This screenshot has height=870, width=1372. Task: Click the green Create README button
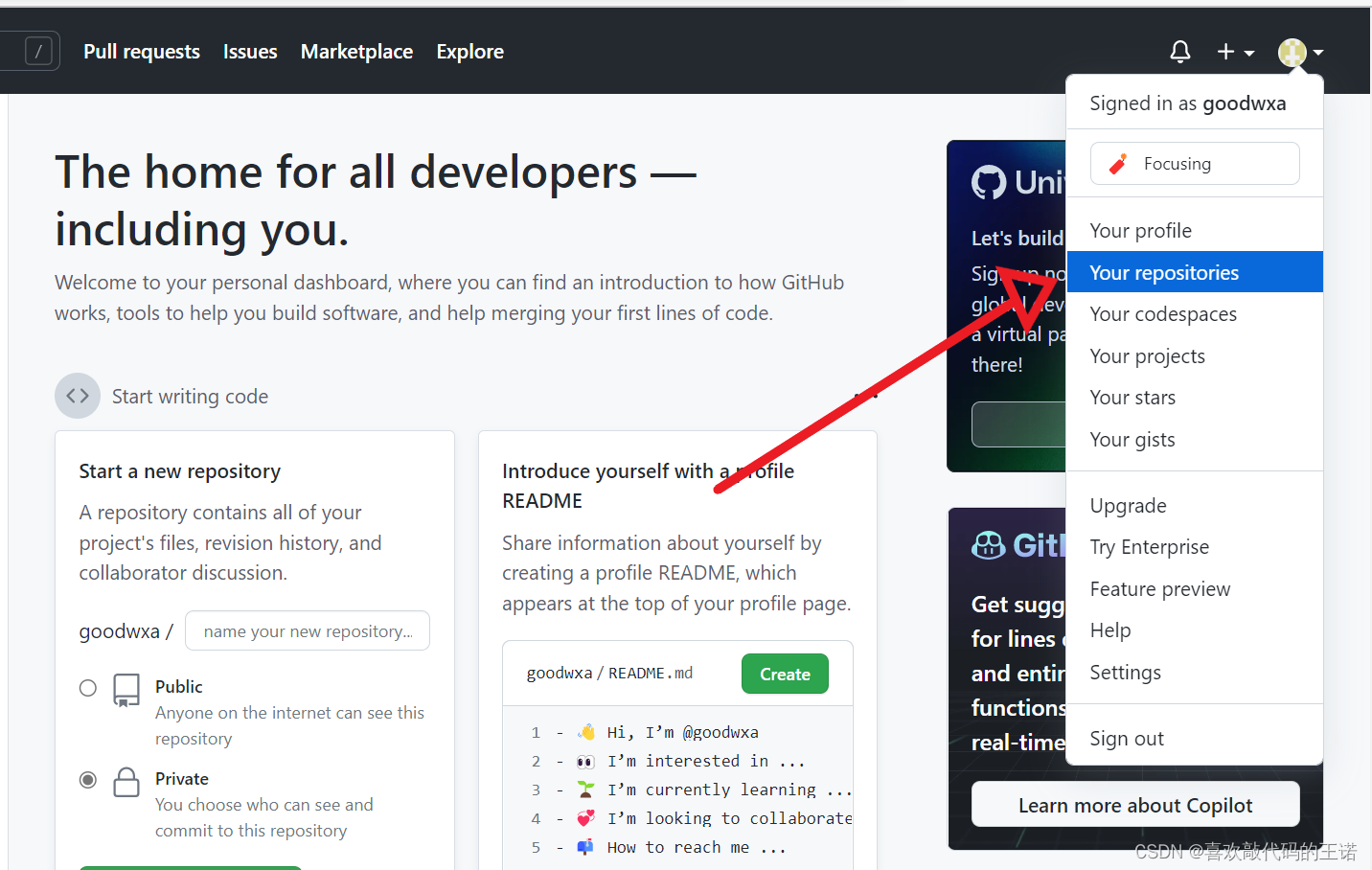coord(785,674)
